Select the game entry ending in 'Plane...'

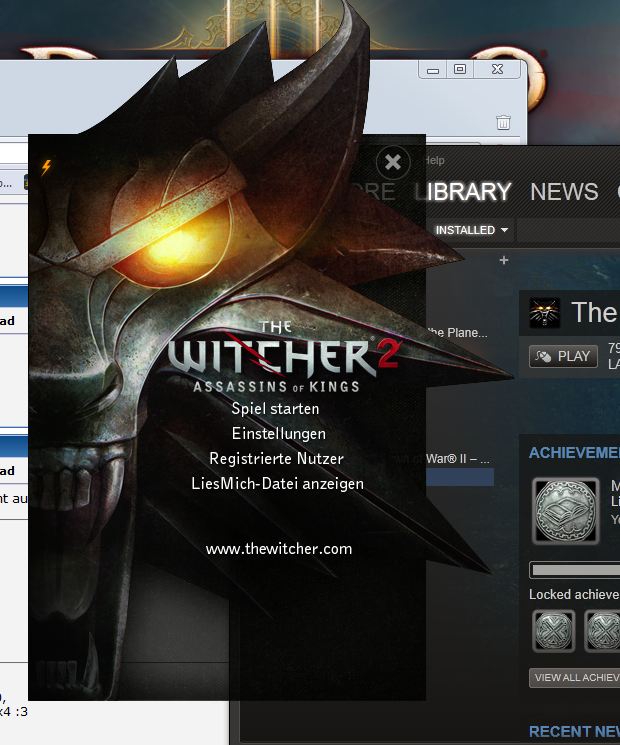[x=457, y=333]
